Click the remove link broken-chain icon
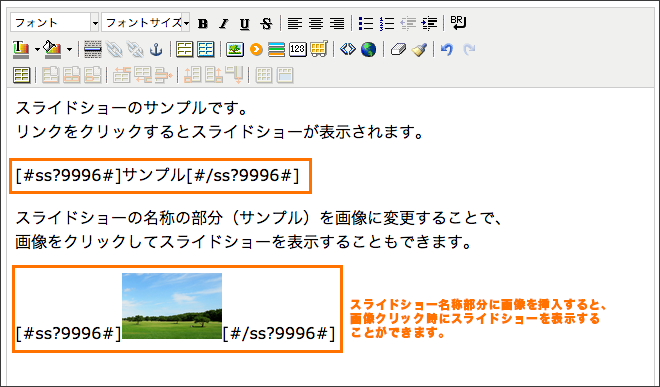This screenshot has height=387, width=660. click(135, 50)
